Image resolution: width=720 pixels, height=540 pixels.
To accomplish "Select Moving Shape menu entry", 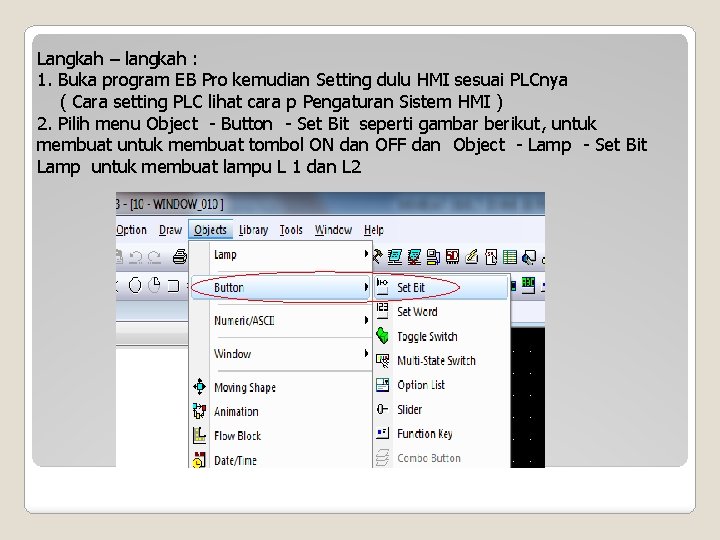I will coord(281,388).
